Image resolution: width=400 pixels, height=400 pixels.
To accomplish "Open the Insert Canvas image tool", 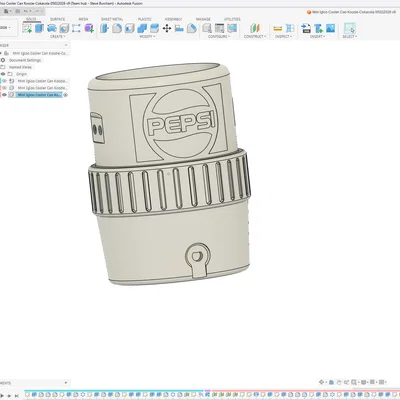I will [330, 28].
